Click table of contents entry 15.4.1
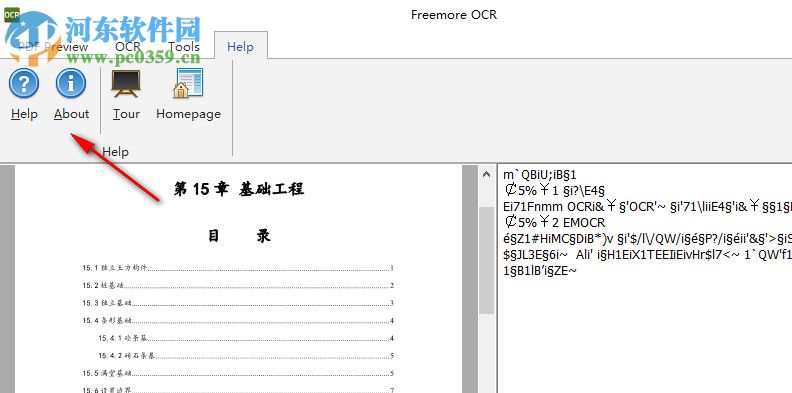The height and width of the screenshot is (393, 792). (x=246, y=338)
